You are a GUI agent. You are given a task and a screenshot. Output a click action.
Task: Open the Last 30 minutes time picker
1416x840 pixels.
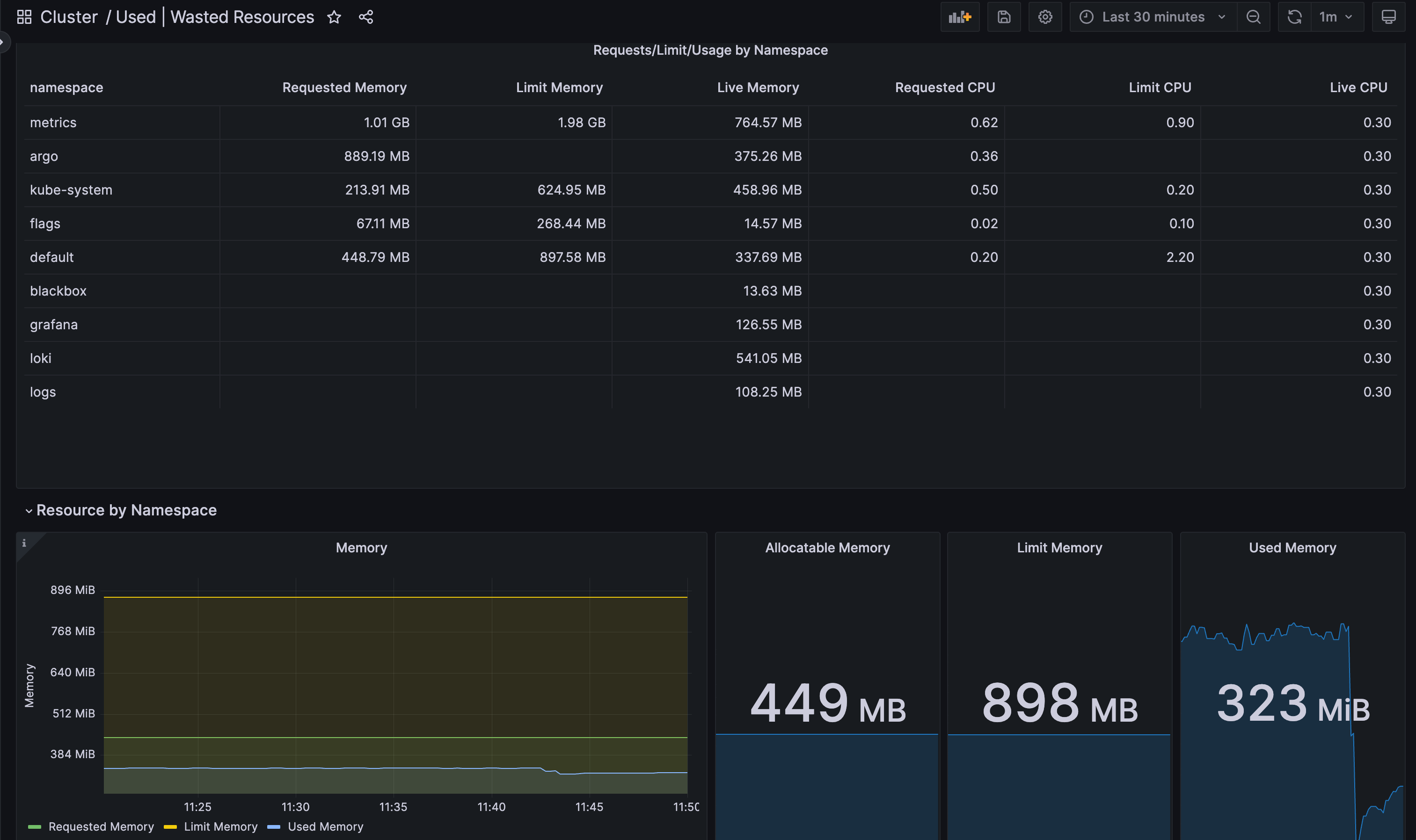click(1153, 17)
